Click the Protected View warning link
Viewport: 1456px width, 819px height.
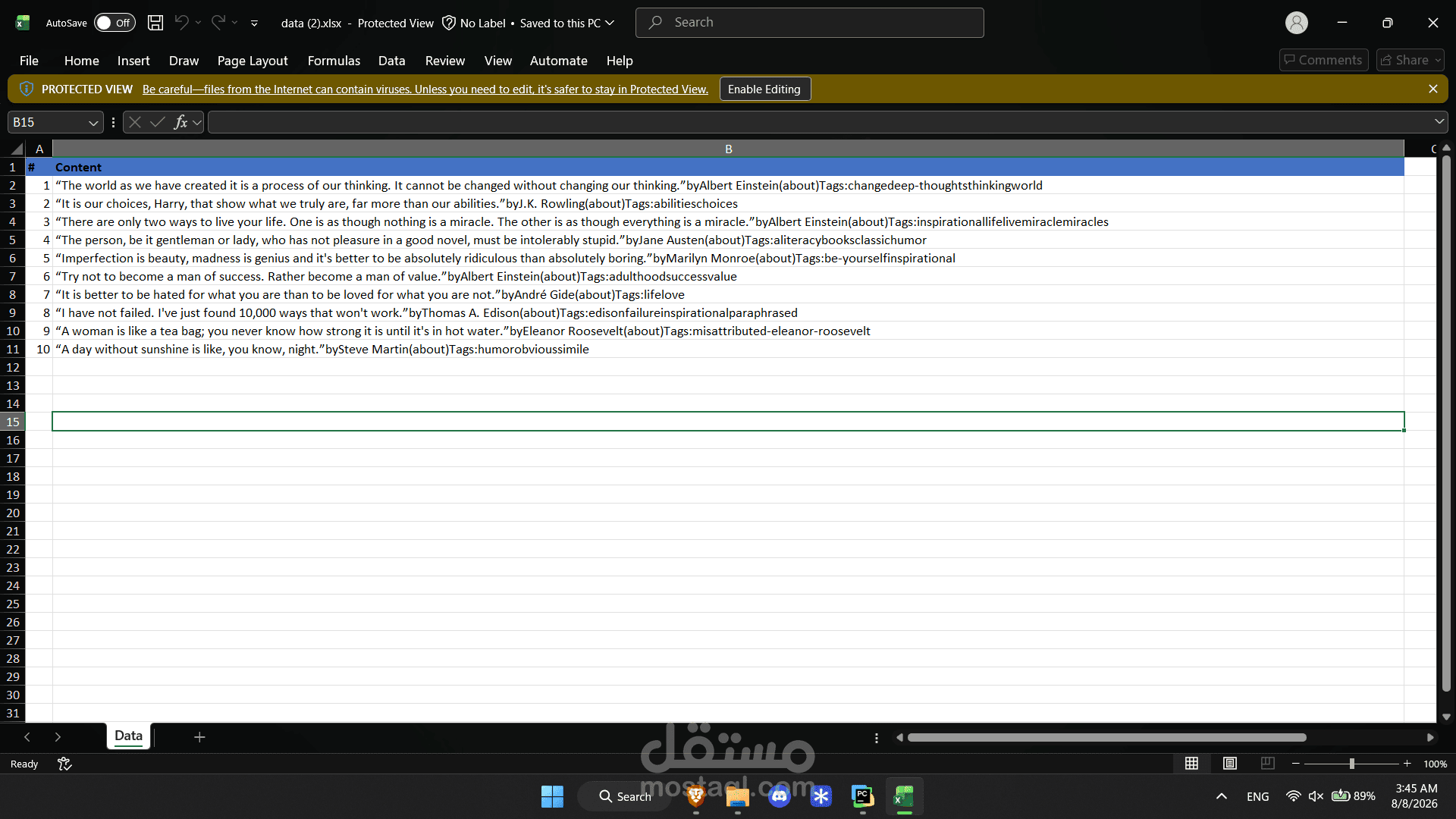click(425, 89)
